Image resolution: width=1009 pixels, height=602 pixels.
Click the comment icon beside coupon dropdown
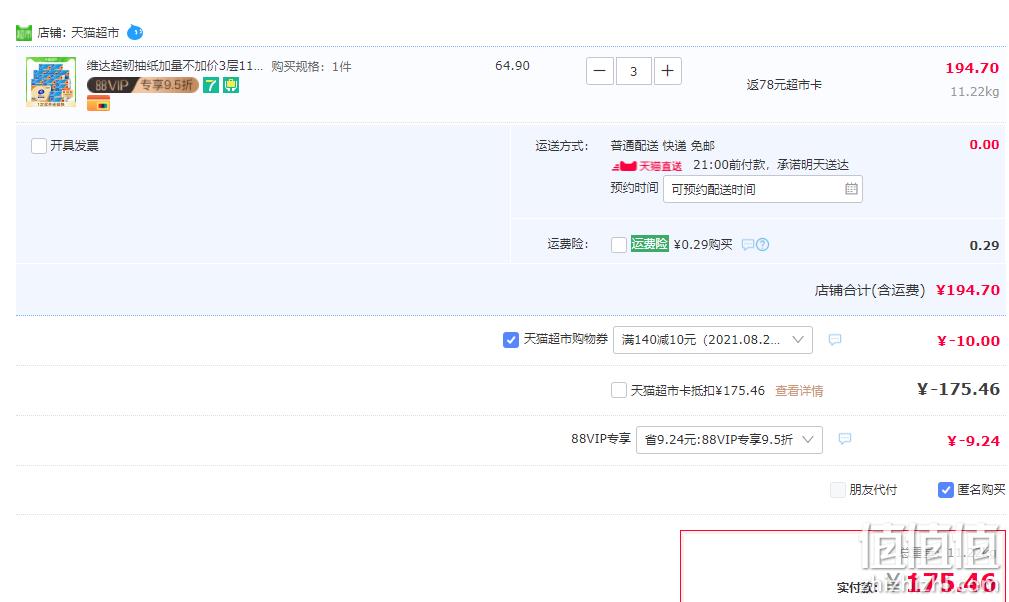[x=835, y=340]
